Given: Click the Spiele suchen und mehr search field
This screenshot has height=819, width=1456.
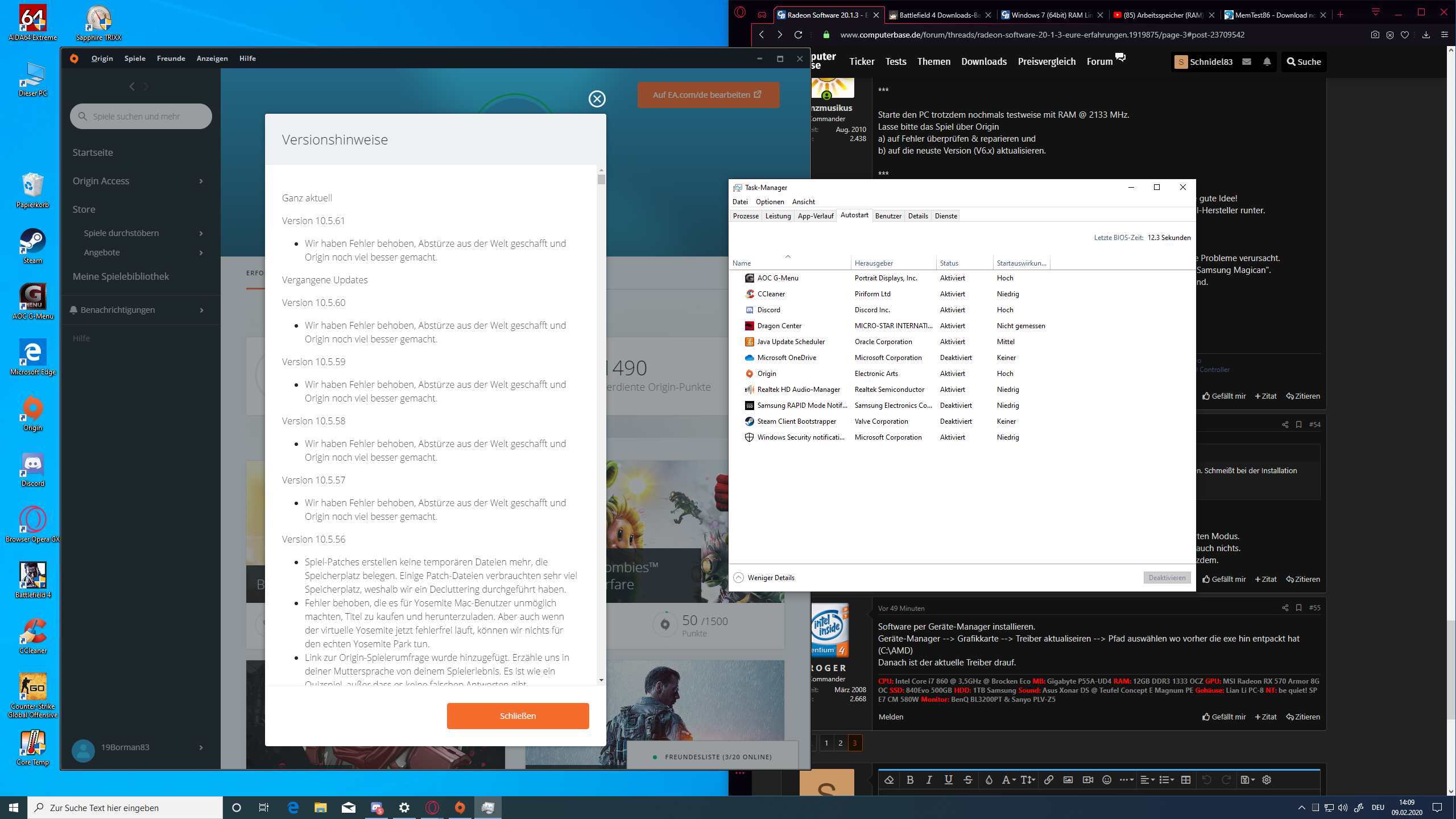Looking at the screenshot, I should (141, 116).
